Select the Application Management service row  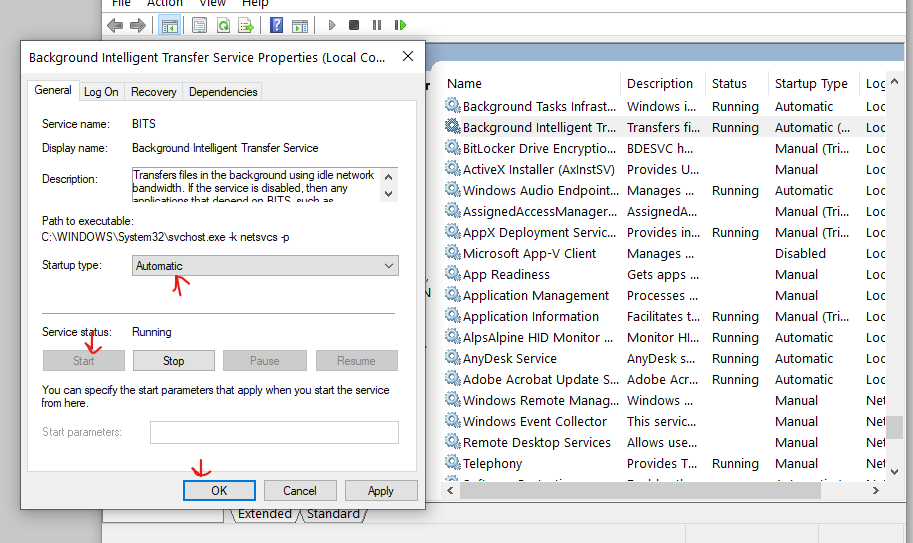coord(664,295)
